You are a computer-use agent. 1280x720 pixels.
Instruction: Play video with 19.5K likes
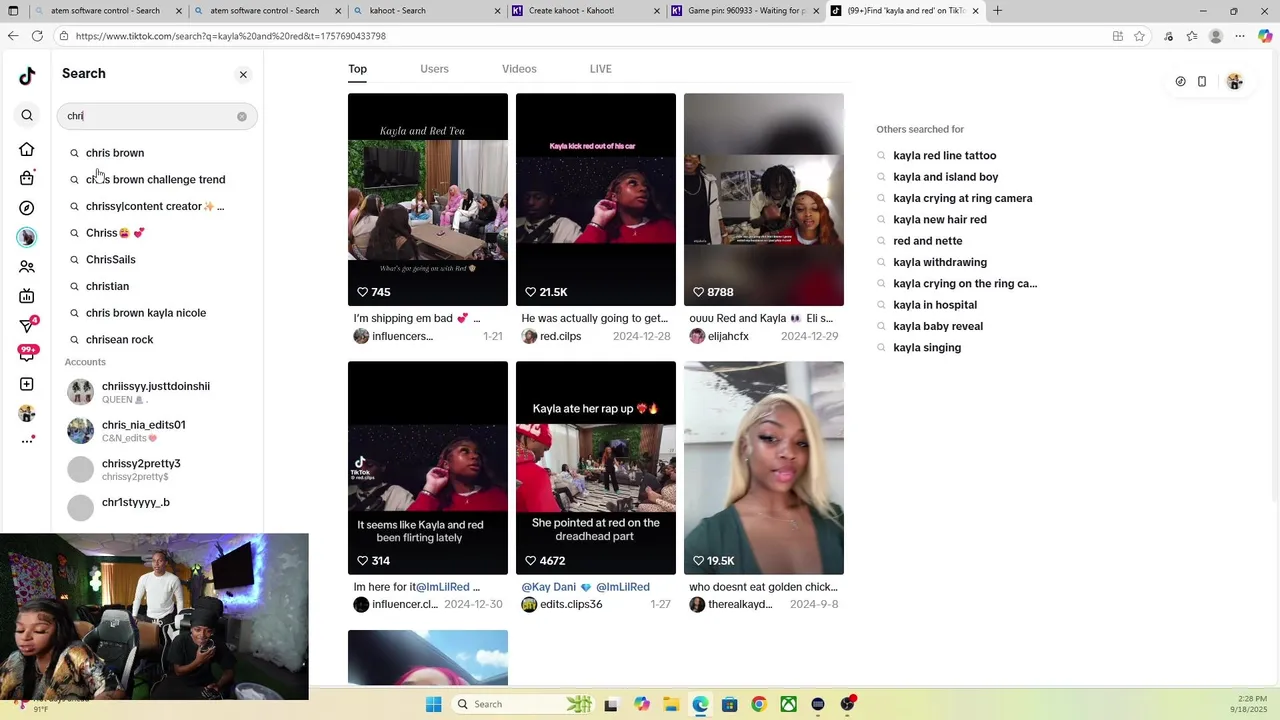point(764,468)
